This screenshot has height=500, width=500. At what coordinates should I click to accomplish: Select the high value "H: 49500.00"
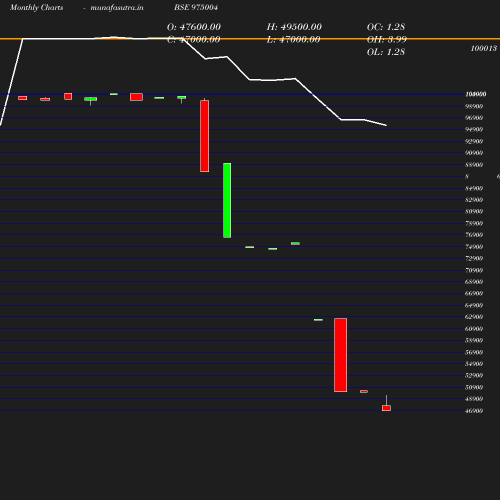coord(294,27)
